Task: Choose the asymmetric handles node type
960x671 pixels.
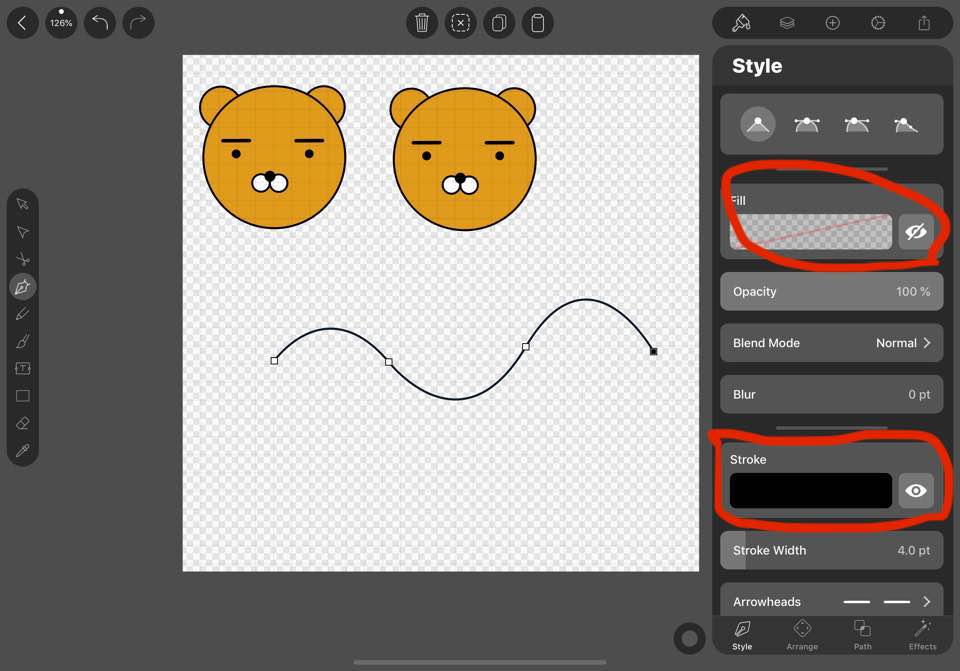Action: 857,124
